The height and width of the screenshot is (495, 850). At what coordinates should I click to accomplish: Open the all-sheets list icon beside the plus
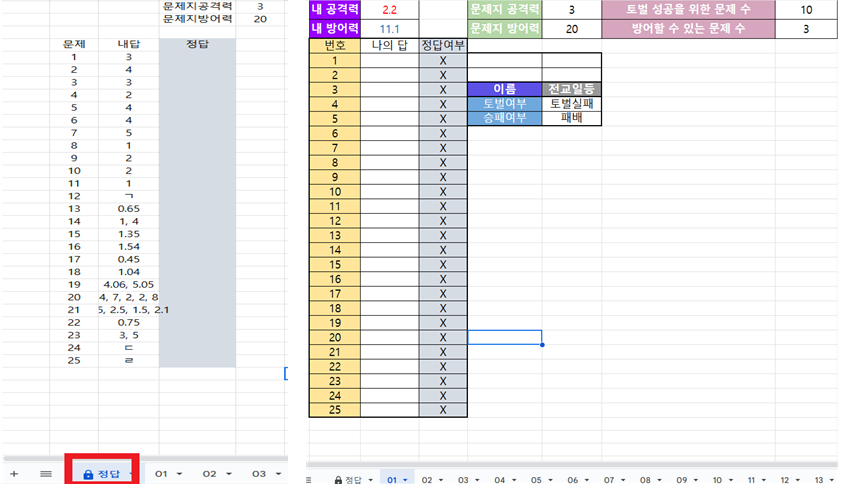pos(46,474)
